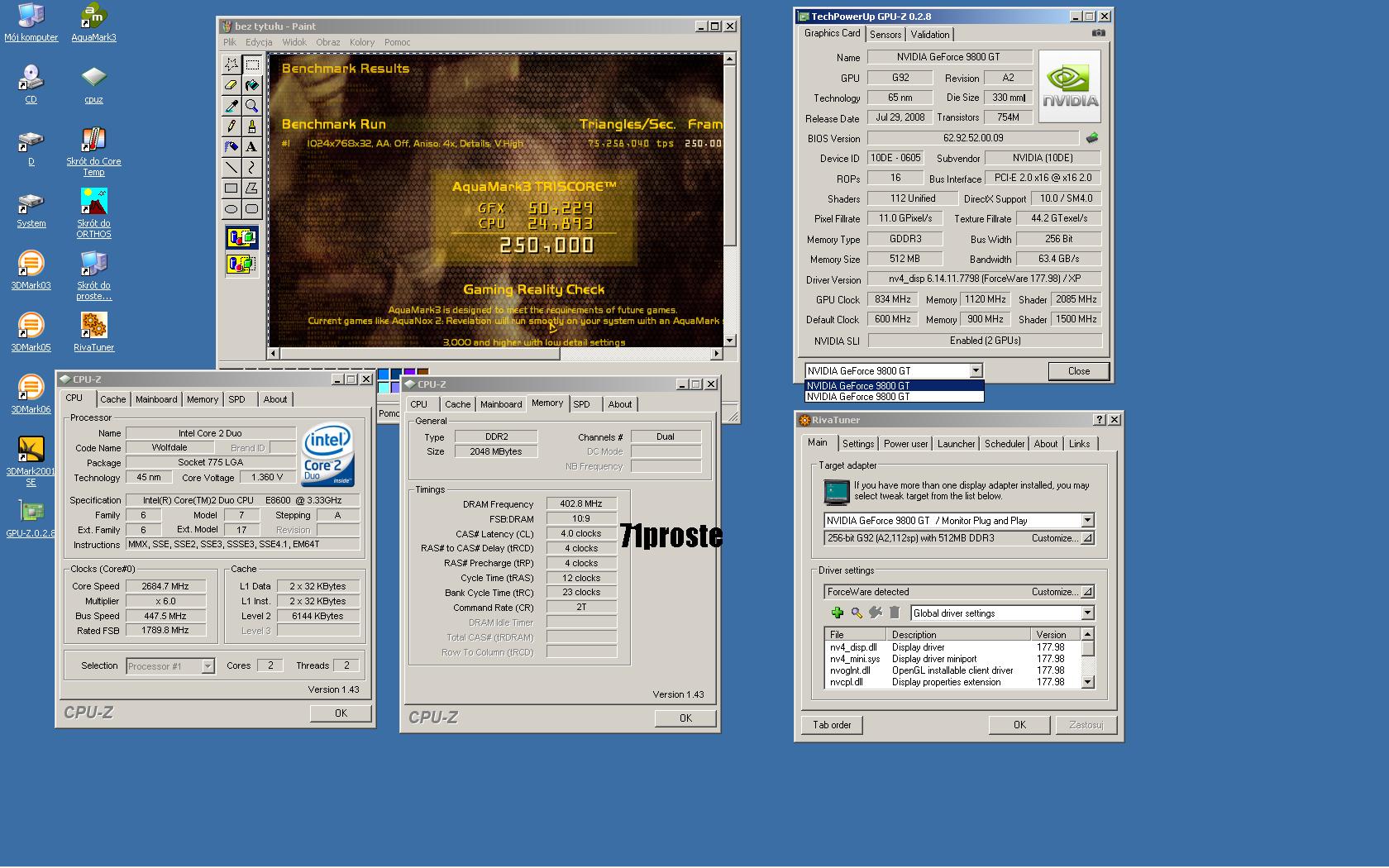
Task: Switch to SPD tab in CPU-Z memory window
Action: 582,404
